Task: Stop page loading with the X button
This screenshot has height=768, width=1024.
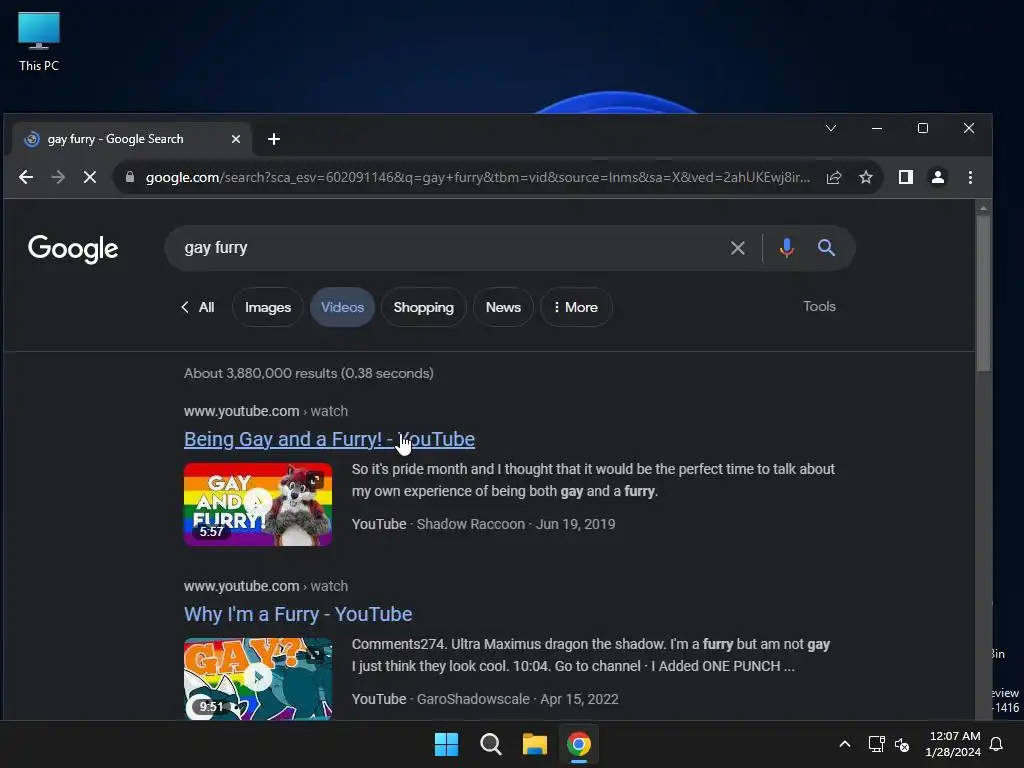Action: tap(90, 177)
